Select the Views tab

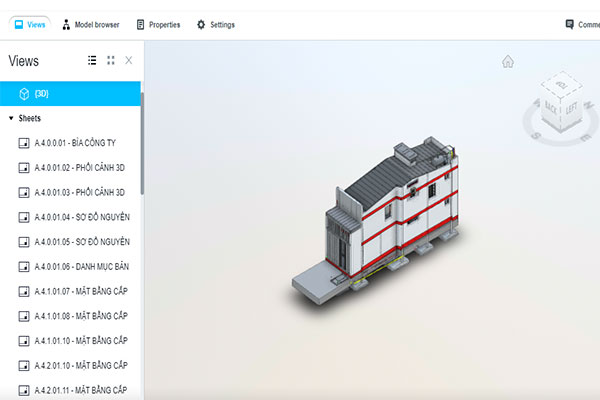point(27,25)
